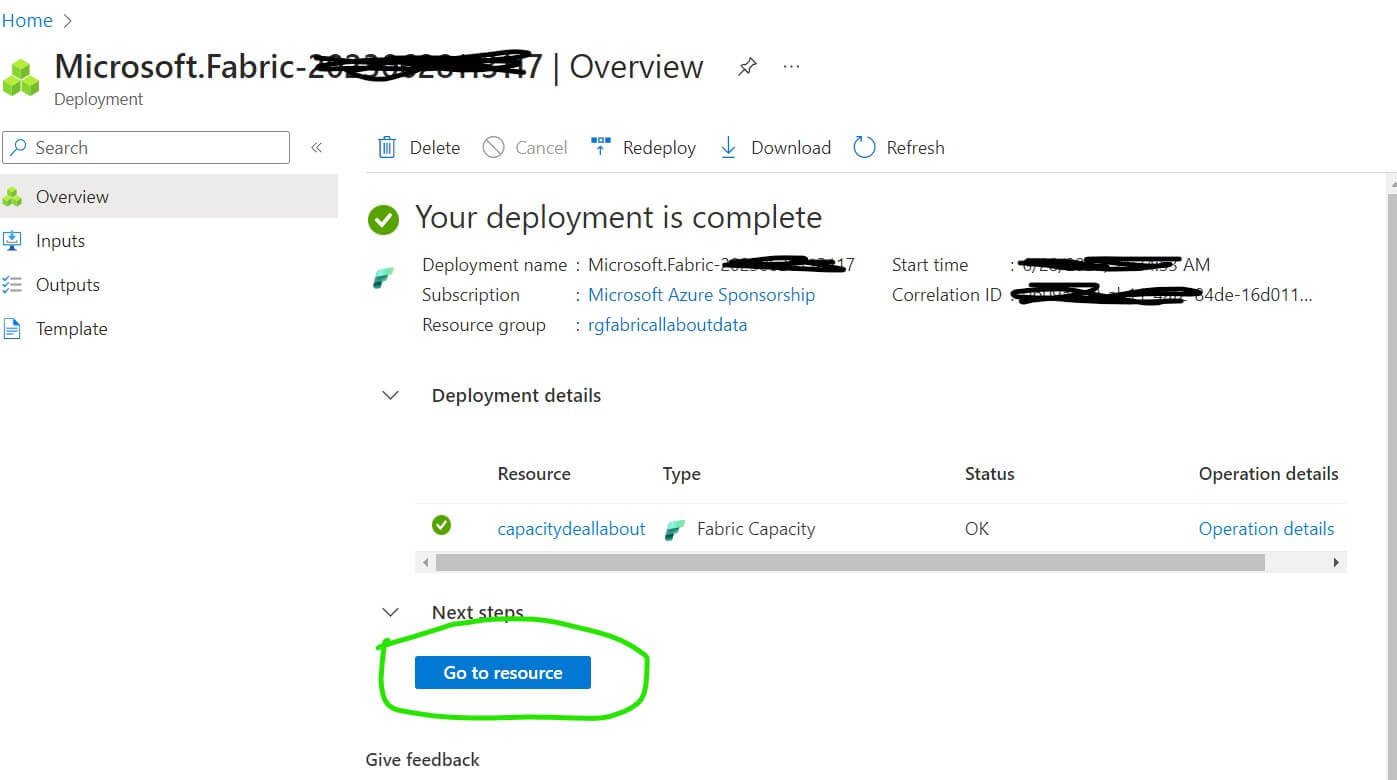Image resolution: width=1397 pixels, height=780 pixels.
Task: Open the Microsoft Azure Sponsorship subscription link
Action: 701,295
